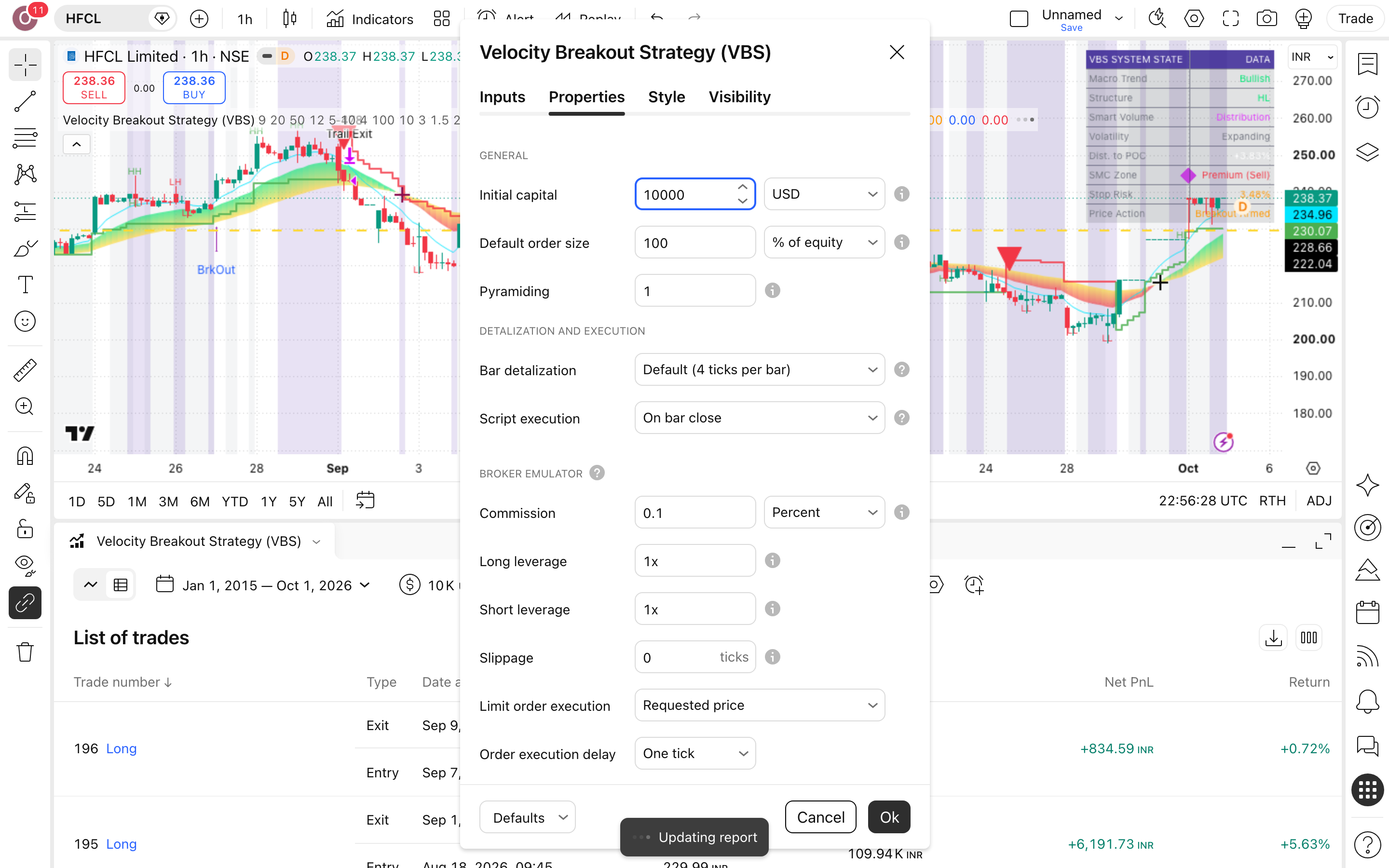Open Order execution delay dropdown
The image size is (1389, 868).
pyautogui.click(x=695, y=753)
